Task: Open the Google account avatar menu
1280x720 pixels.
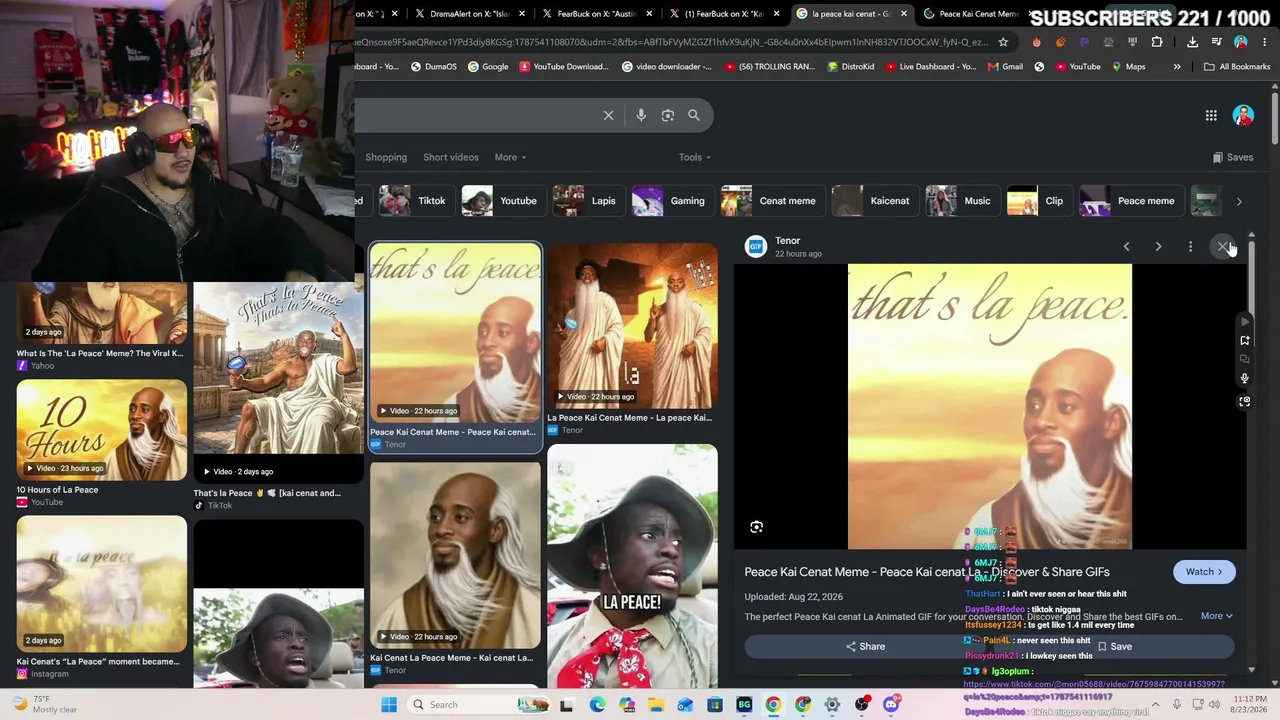Action: tap(1243, 115)
